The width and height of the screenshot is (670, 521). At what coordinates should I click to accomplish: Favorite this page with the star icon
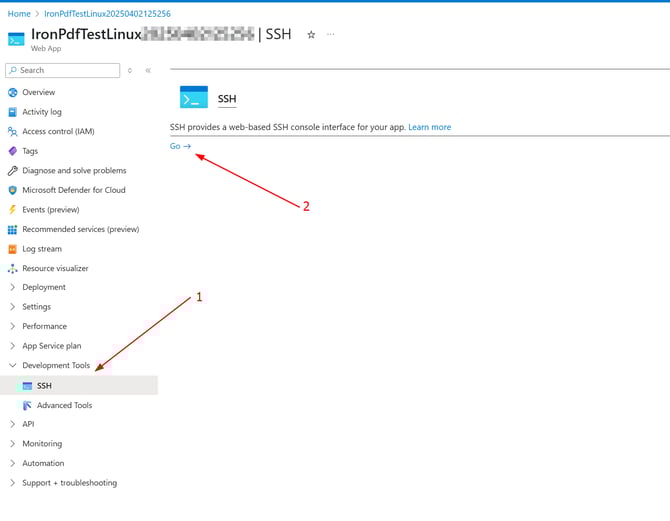coord(311,35)
